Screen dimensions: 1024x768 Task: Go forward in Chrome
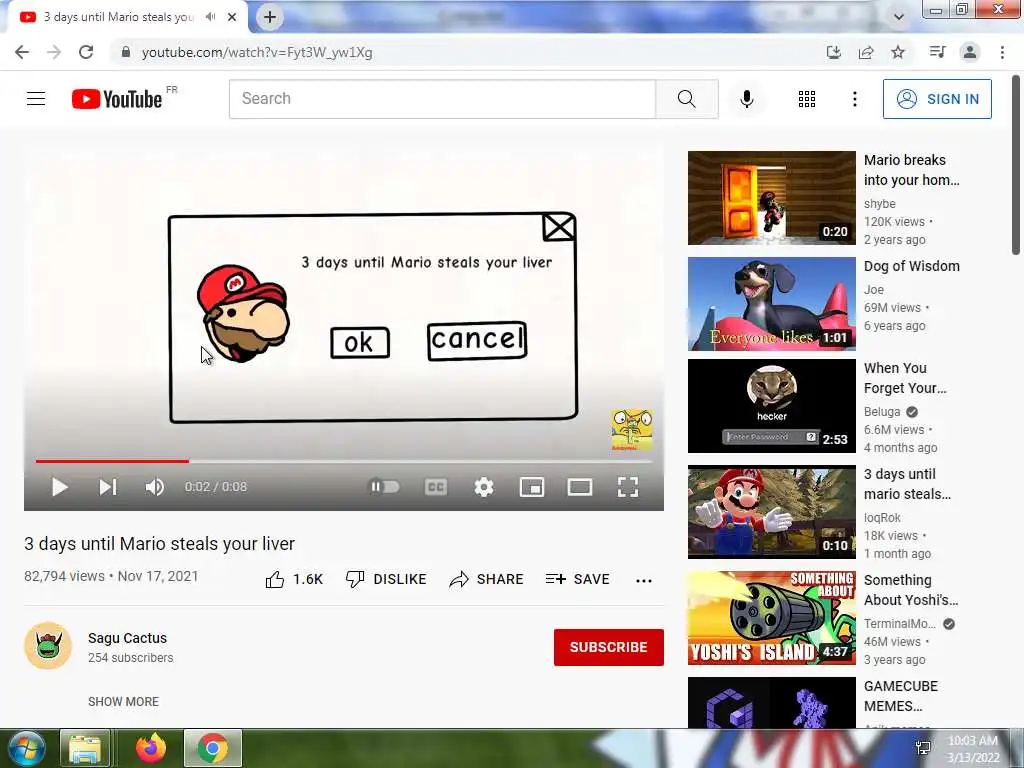(54, 52)
